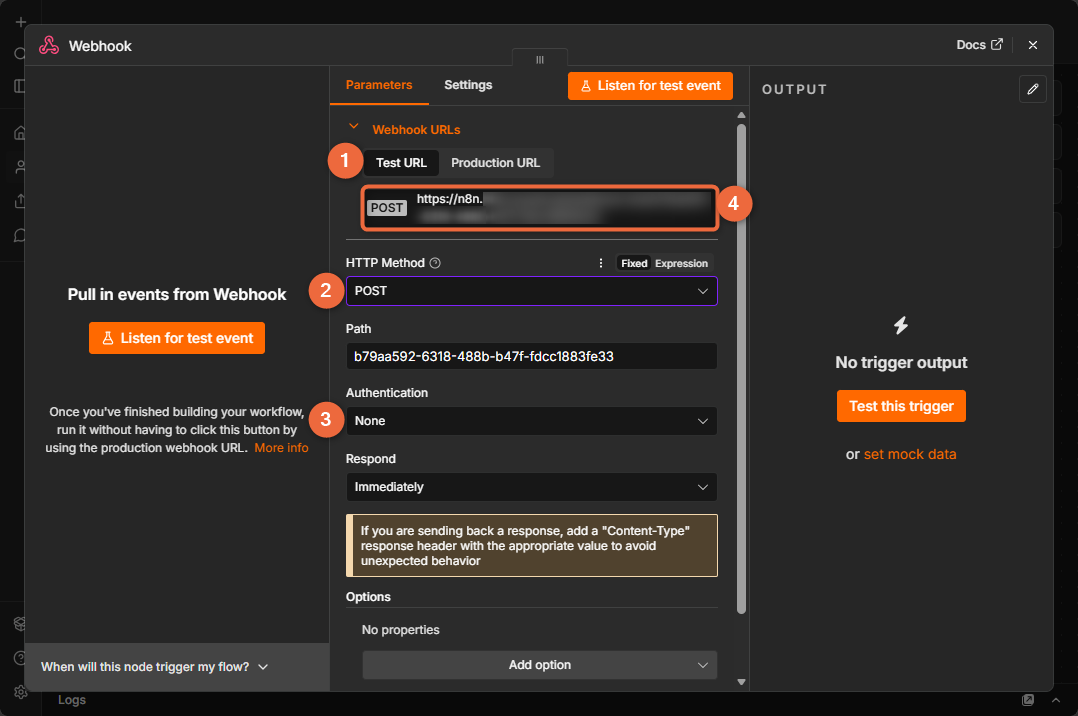Open HTTP Method three-dot options menu
The image size is (1078, 716).
600,263
